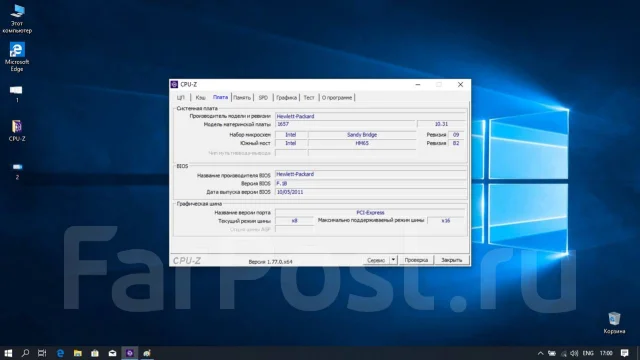
Task: Switch input language ENG indicator
Action: [x=588, y=353]
